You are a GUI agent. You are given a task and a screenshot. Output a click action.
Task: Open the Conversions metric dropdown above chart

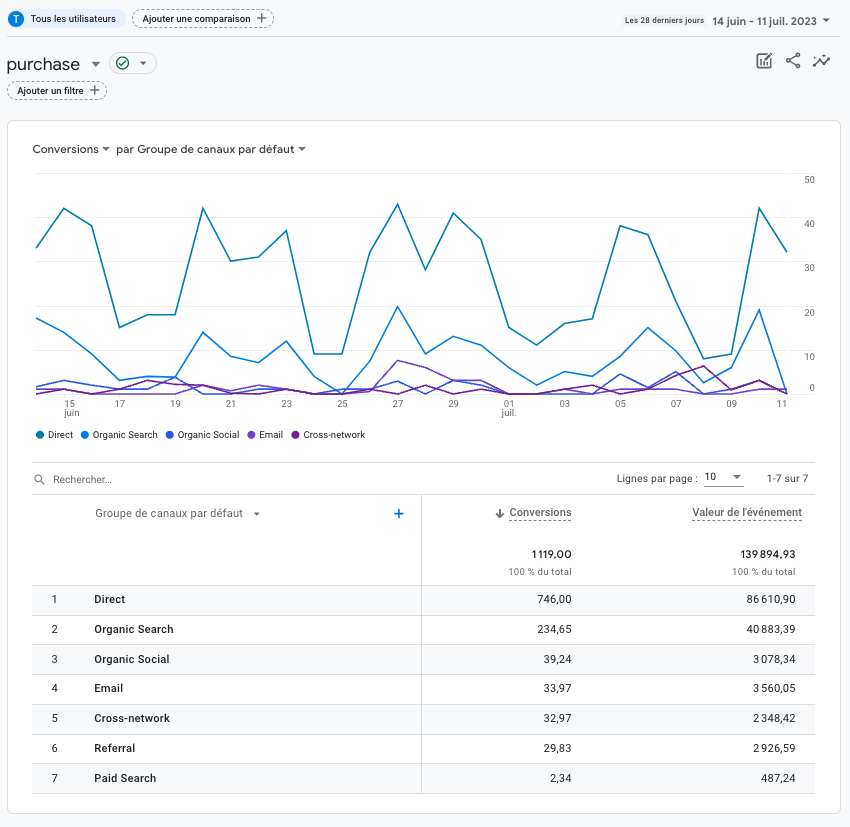point(71,149)
